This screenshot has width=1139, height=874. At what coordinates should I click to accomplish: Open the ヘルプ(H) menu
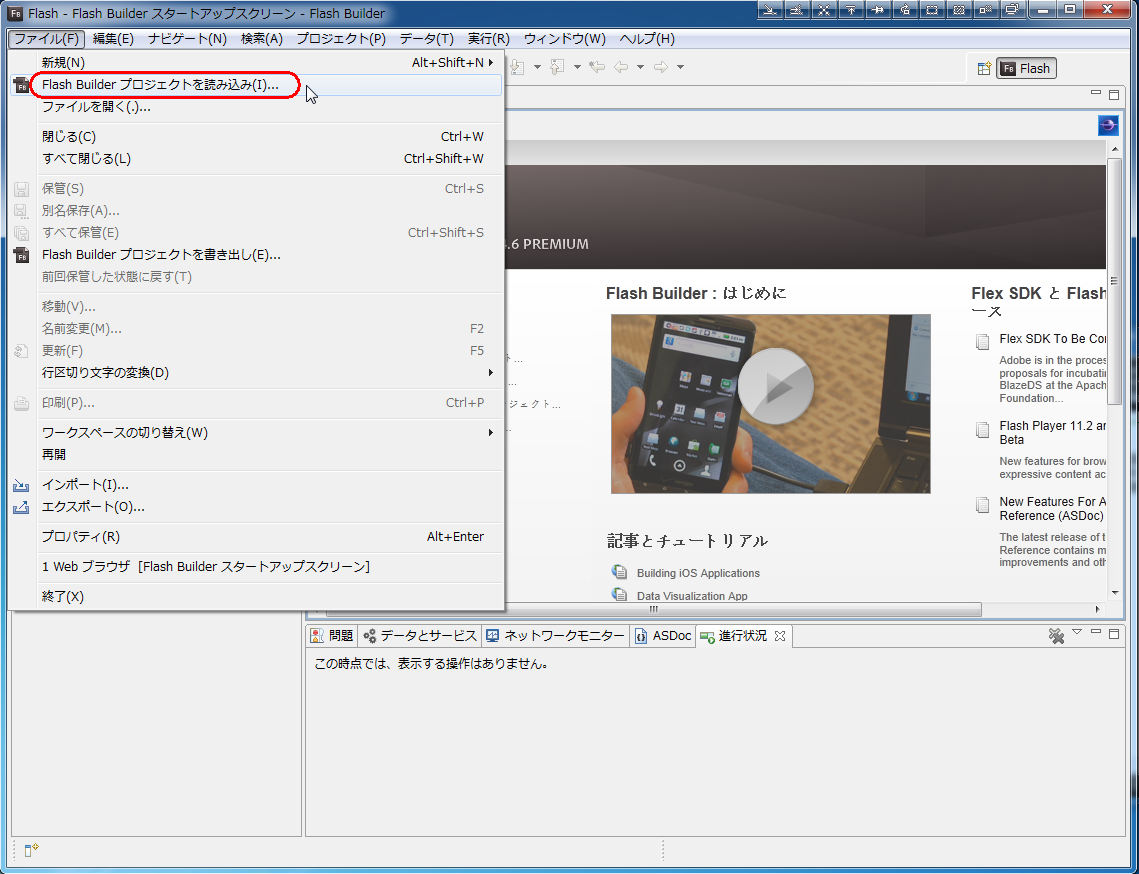(646, 39)
